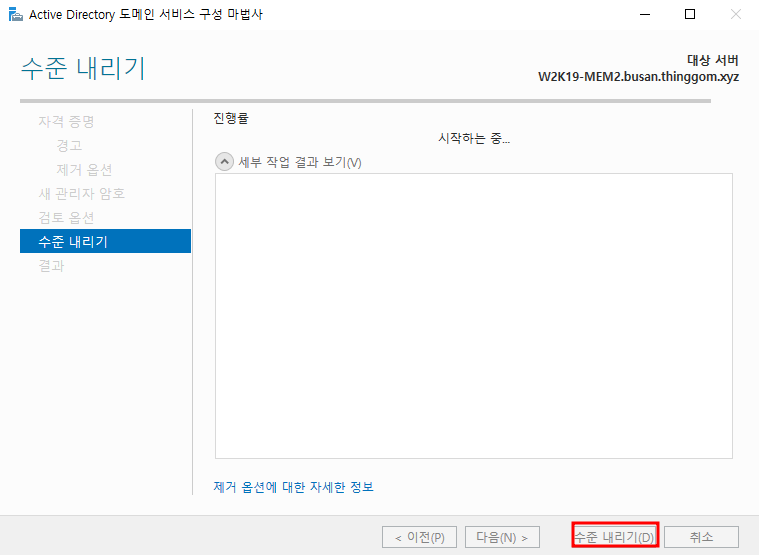Image resolution: width=759 pixels, height=555 pixels.
Task: Maximize the wizard window
Action: (x=690, y=15)
